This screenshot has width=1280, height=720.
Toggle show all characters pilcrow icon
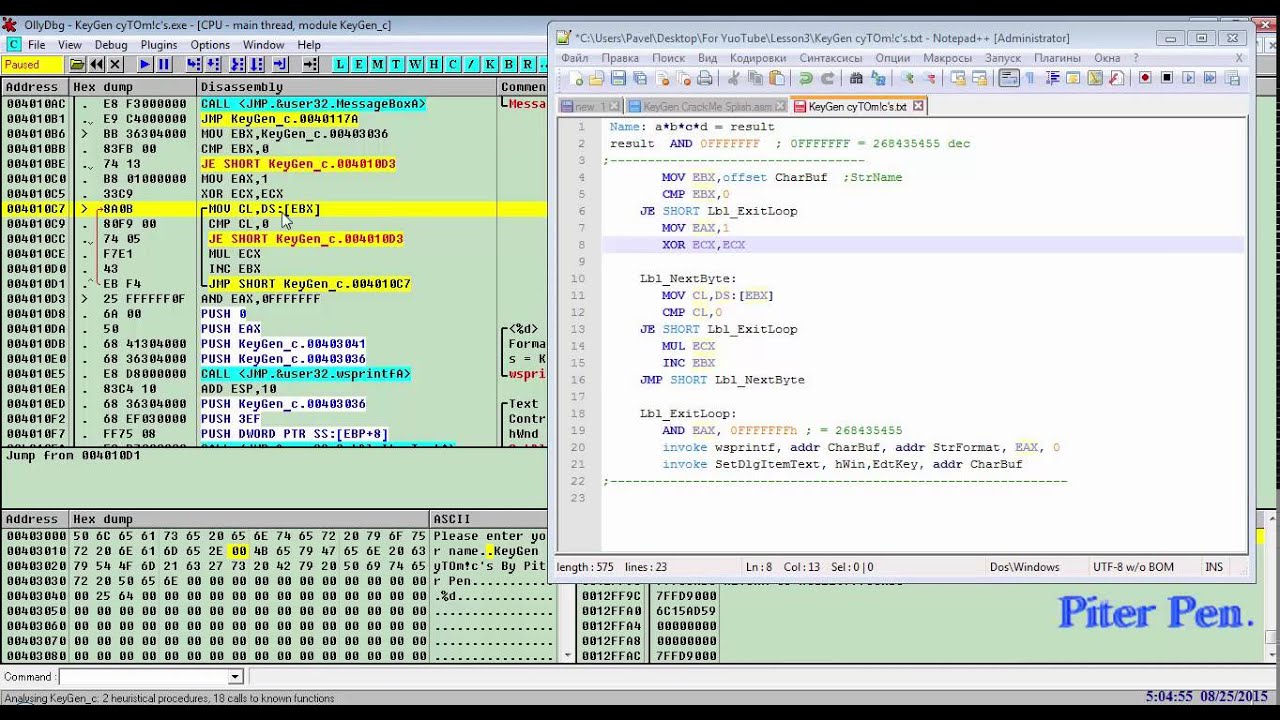[x=1030, y=78]
